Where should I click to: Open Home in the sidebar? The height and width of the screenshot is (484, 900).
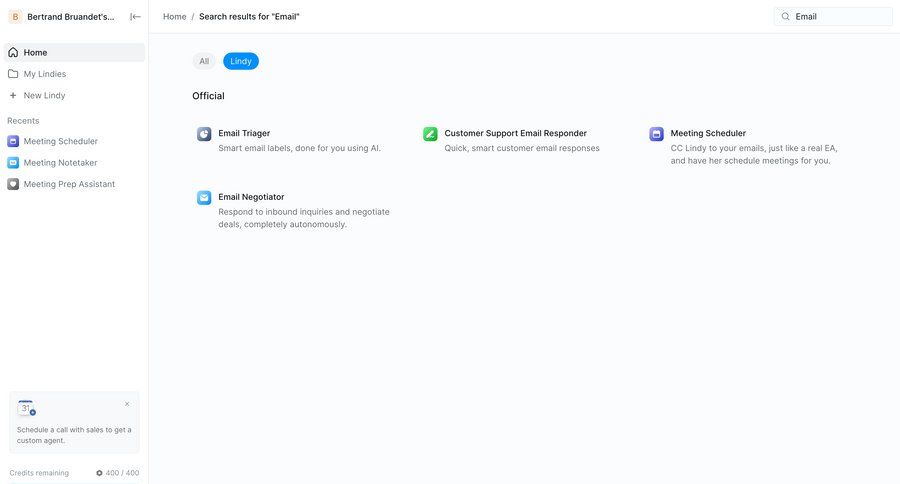click(x=74, y=52)
